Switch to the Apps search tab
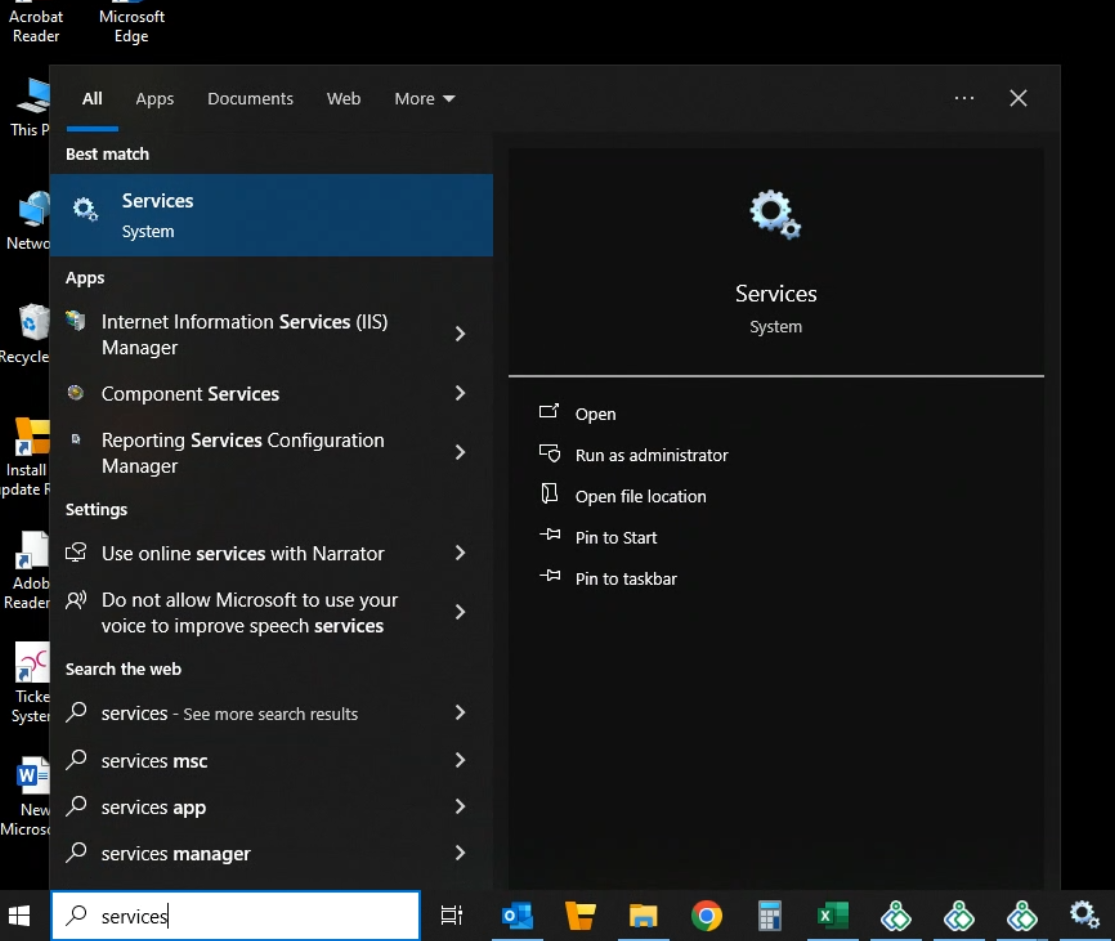The width and height of the screenshot is (1115, 941). tap(154, 99)
